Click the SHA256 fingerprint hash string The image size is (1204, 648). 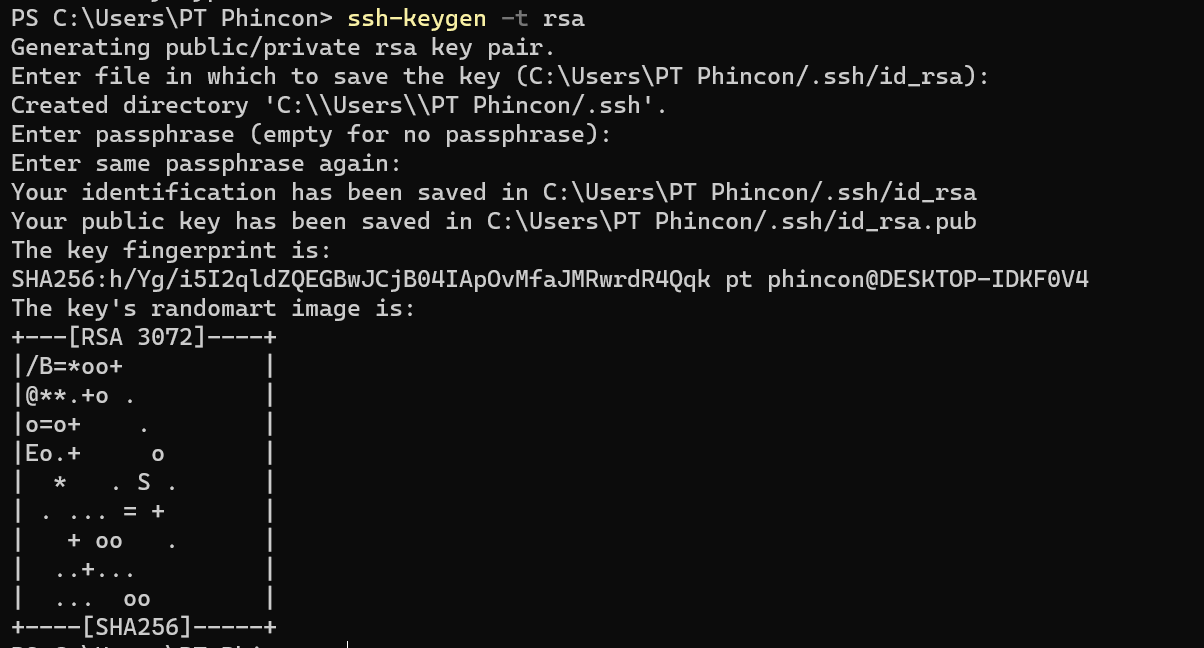click(x=360, y=279)
